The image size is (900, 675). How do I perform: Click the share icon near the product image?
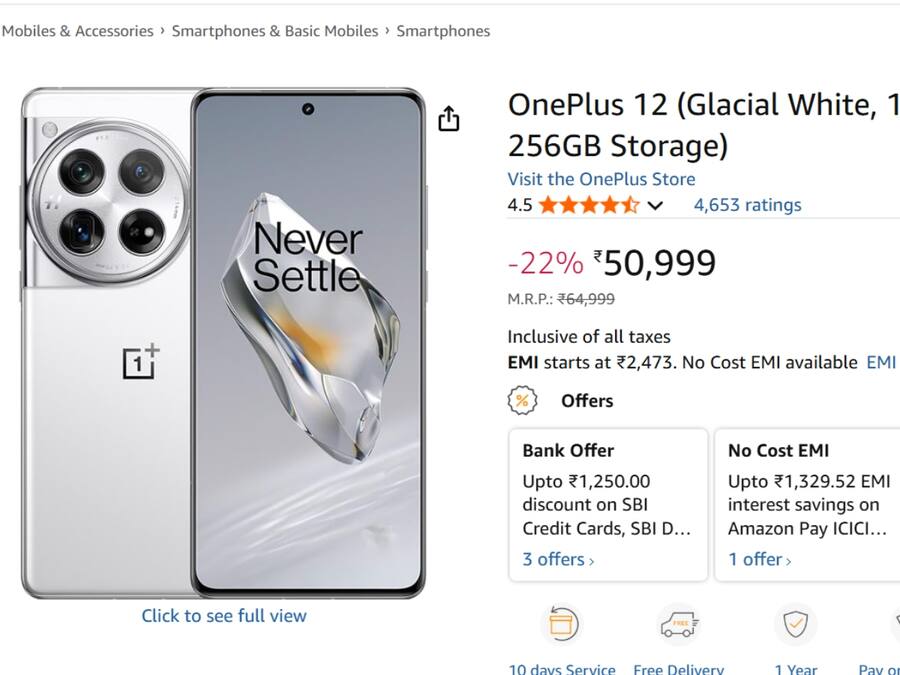pos(449,119)
